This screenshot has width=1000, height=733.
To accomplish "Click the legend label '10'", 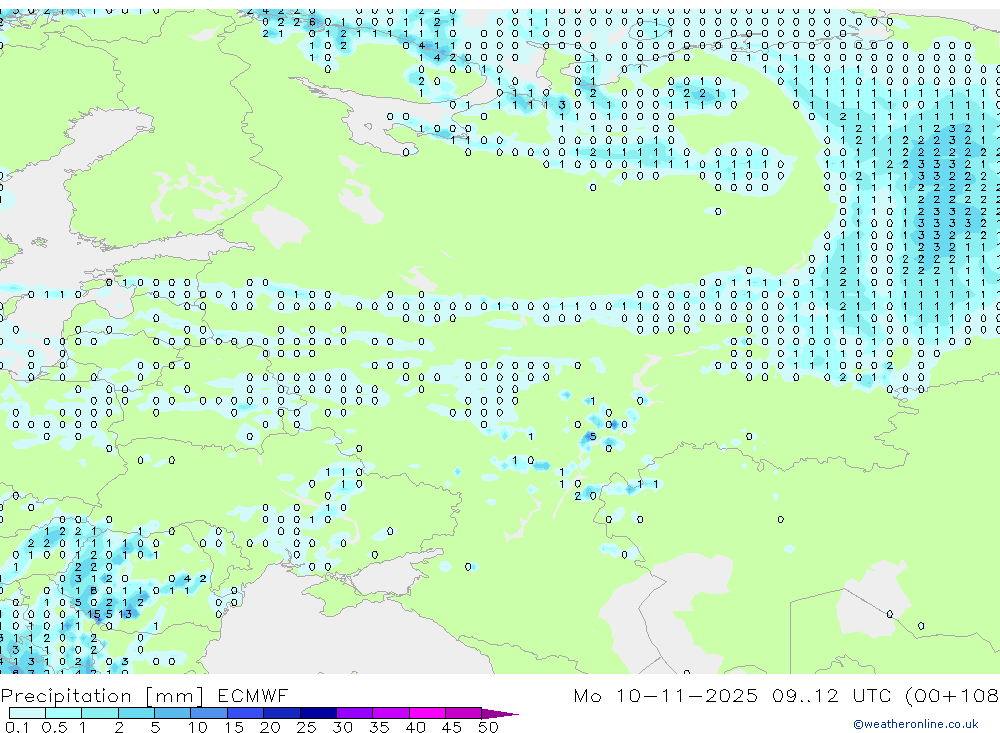I will [198, 727].
